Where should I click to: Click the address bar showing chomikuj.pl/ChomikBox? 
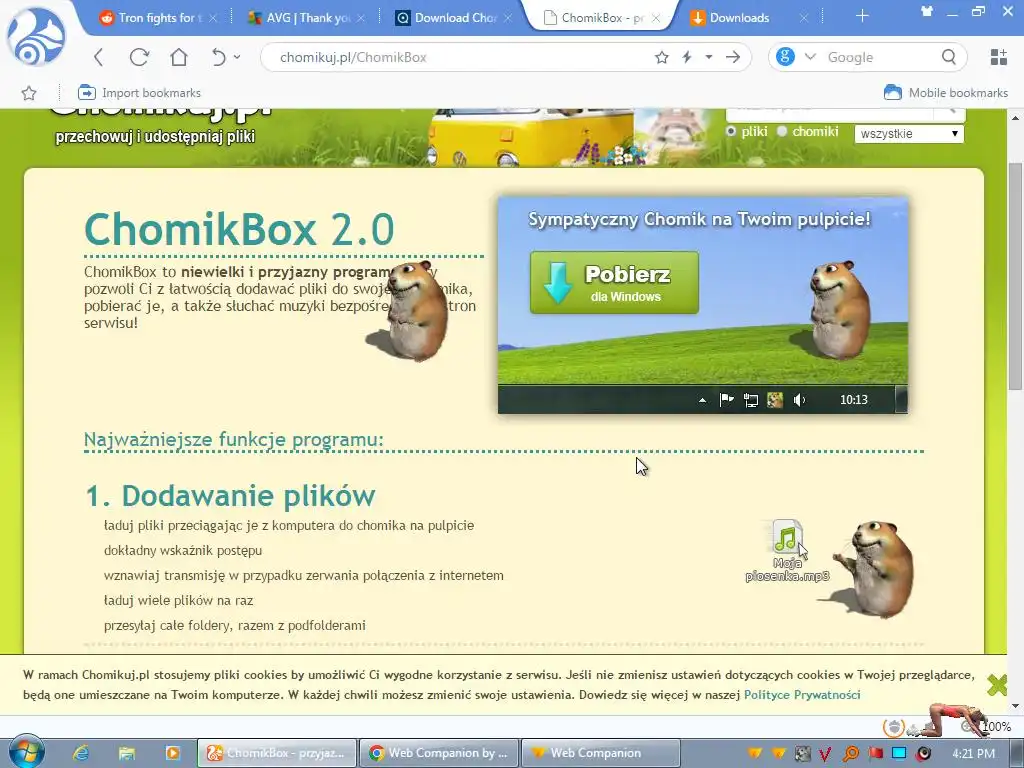point(457,57)
